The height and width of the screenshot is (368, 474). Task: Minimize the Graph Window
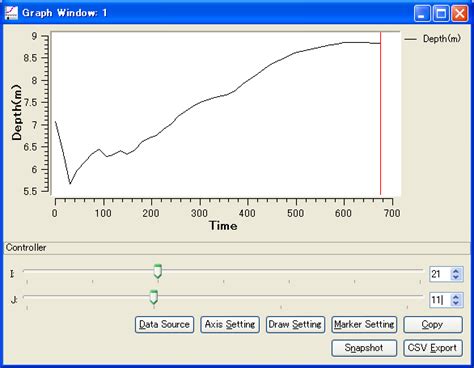422,14
